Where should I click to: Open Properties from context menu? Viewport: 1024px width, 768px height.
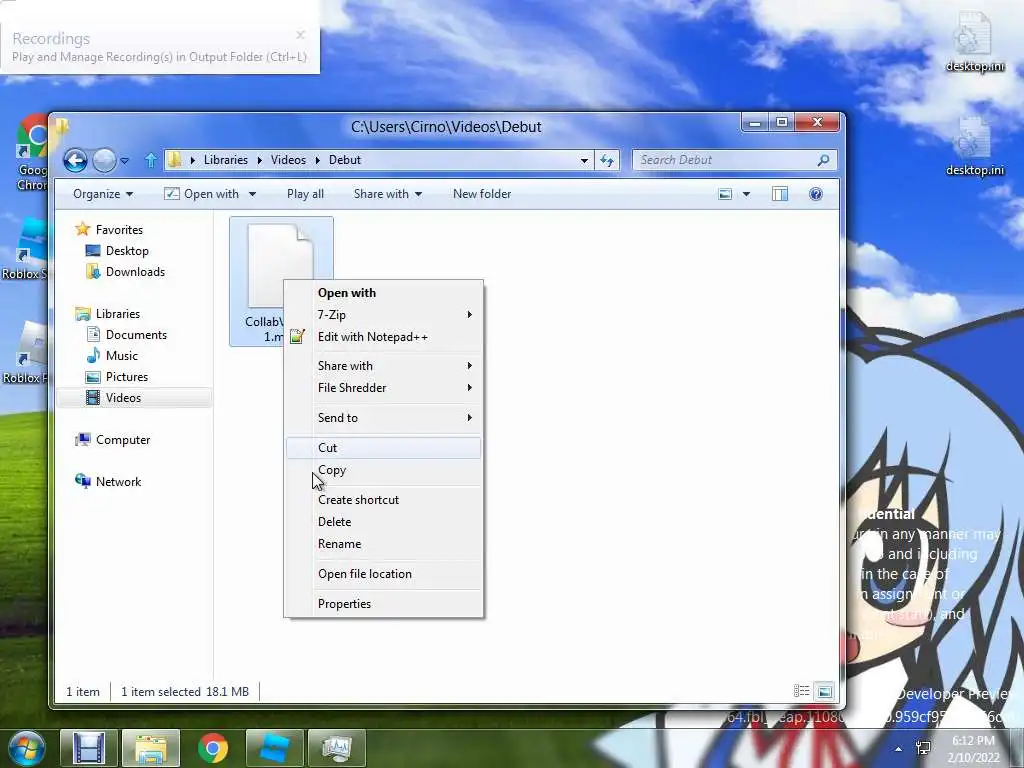tap(384, 604)
